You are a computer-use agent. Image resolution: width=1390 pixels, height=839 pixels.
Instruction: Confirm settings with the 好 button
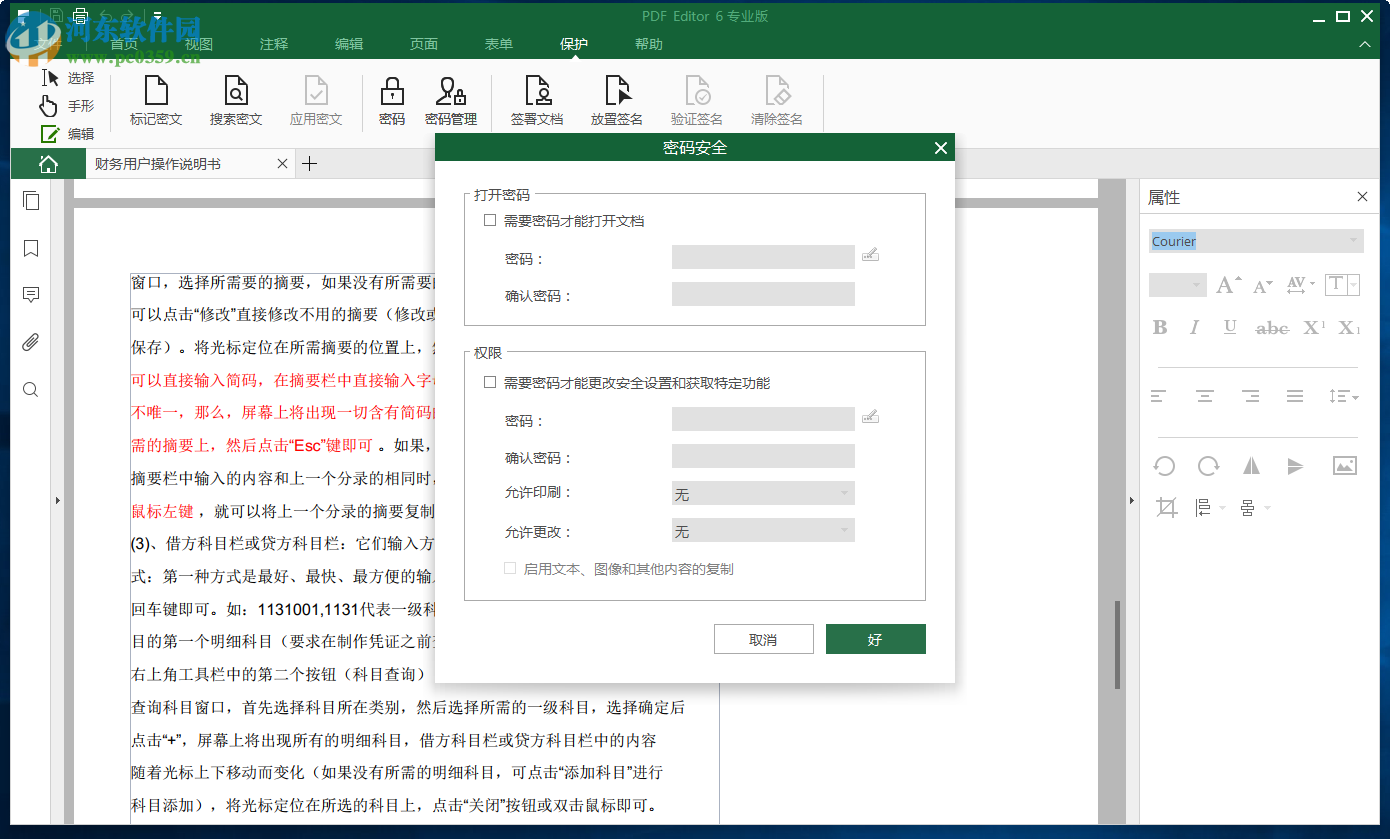(875, 639)
